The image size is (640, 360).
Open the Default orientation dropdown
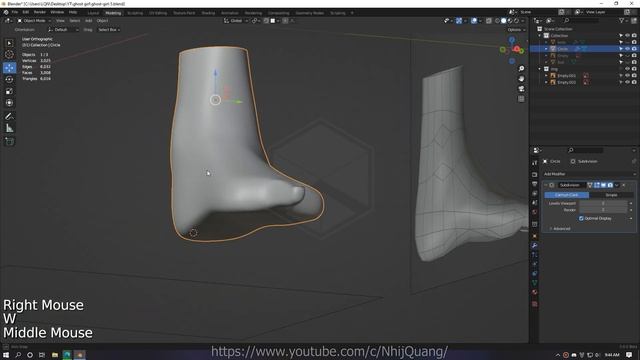[63, 29]
